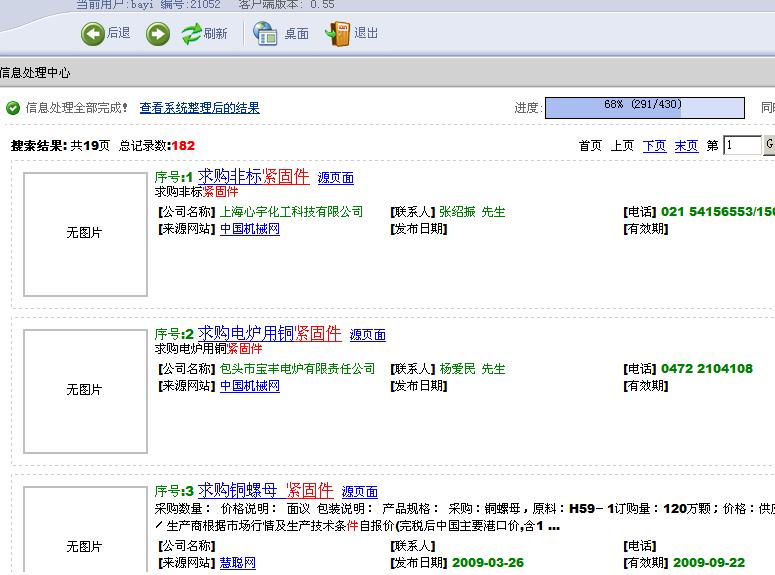Click the green back arrow icon
Screen dimensions: 775x575
point(93,34)
